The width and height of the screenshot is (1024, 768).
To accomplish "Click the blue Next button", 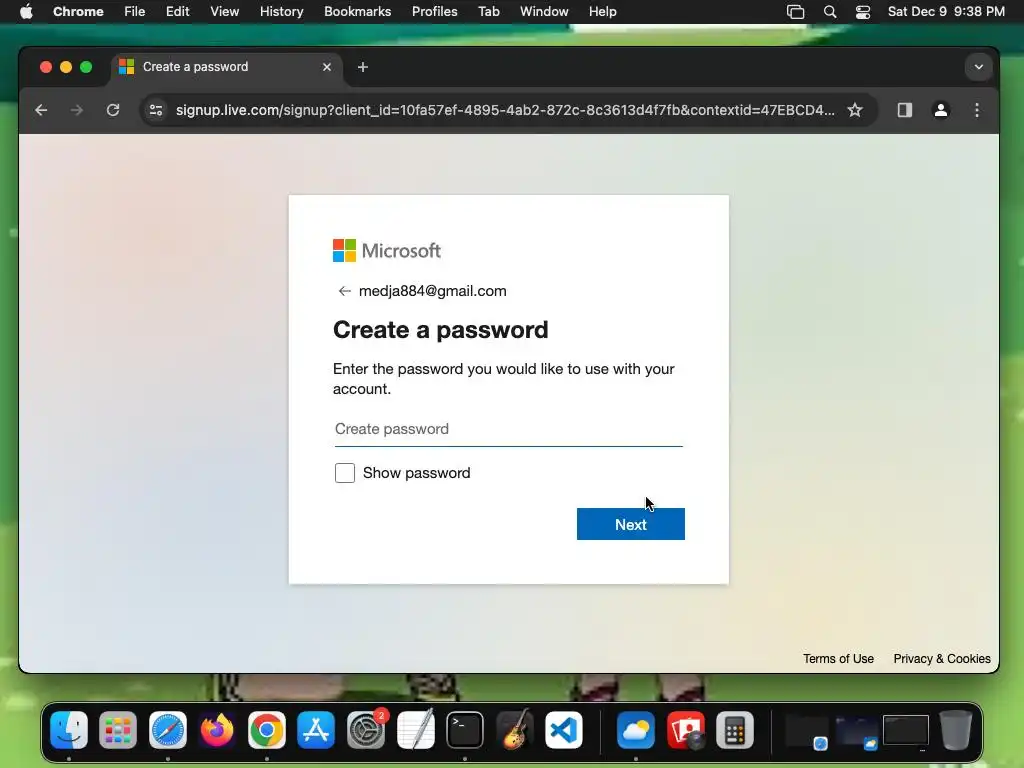I will [x=631, y=524].
